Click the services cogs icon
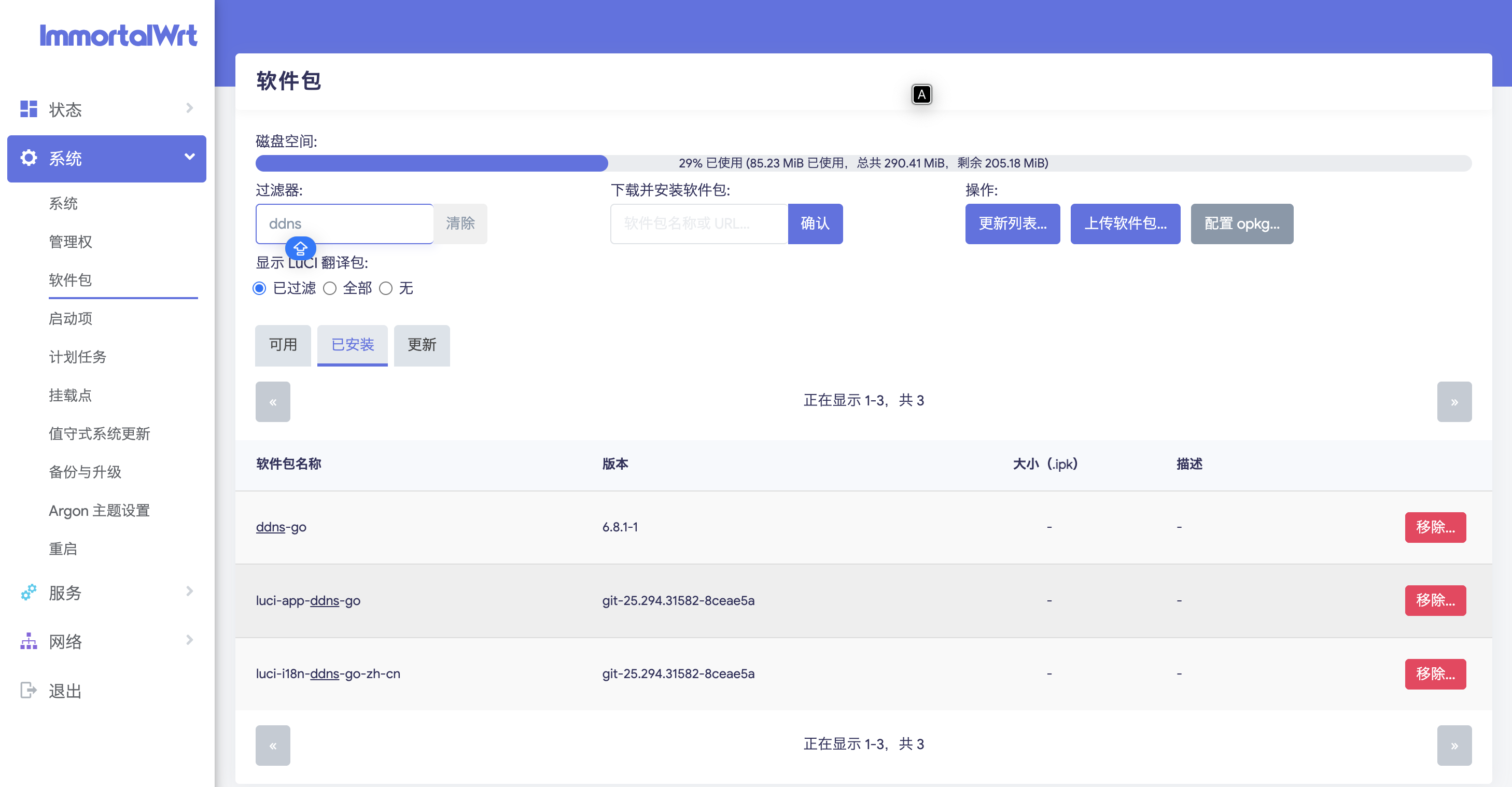This screenshot has width=1512, height=787. (x=28, y=592)
